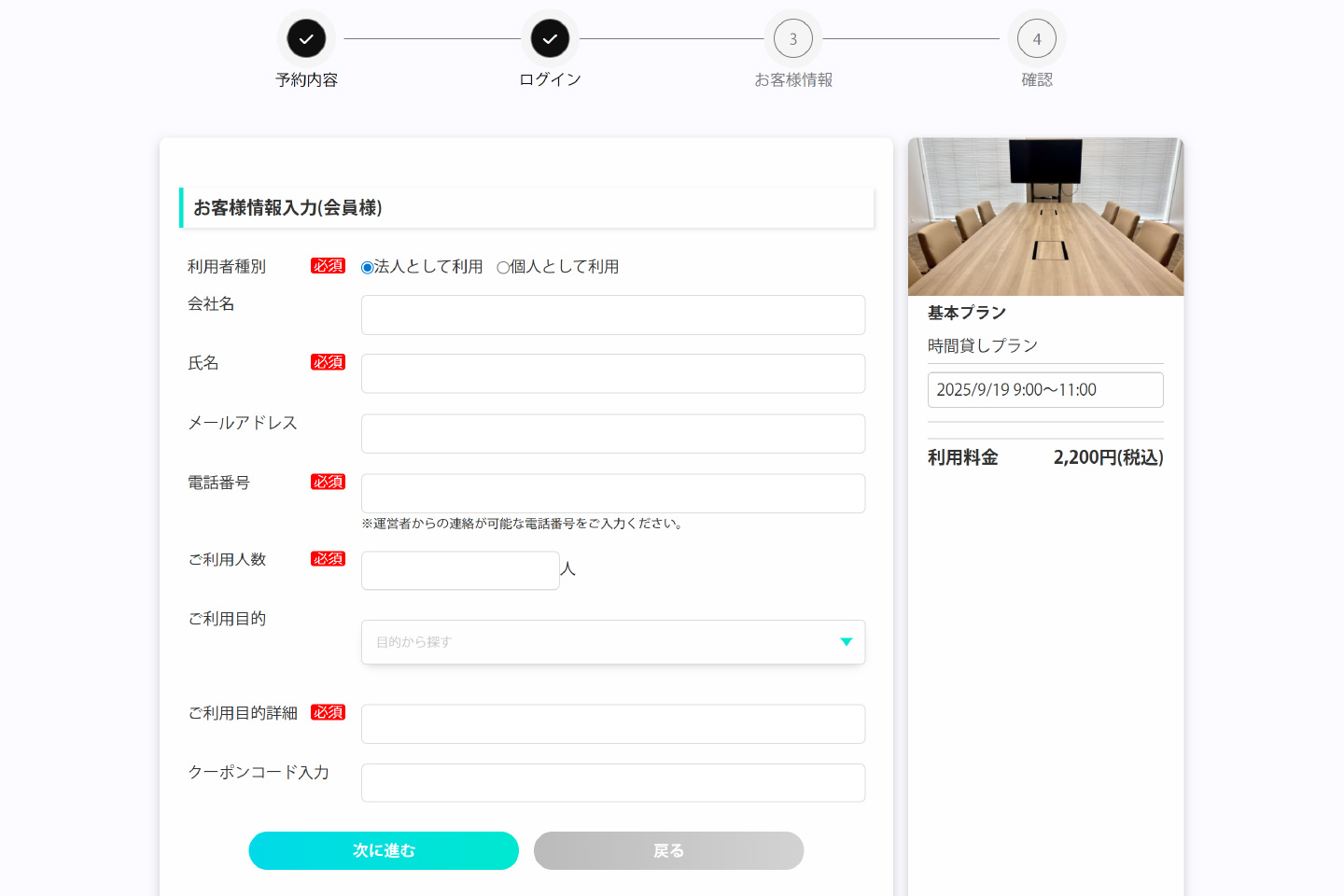Click the ご利用人数 number field
The height and width of the screenshot is (896, 1344).
[x=460, y=570]
